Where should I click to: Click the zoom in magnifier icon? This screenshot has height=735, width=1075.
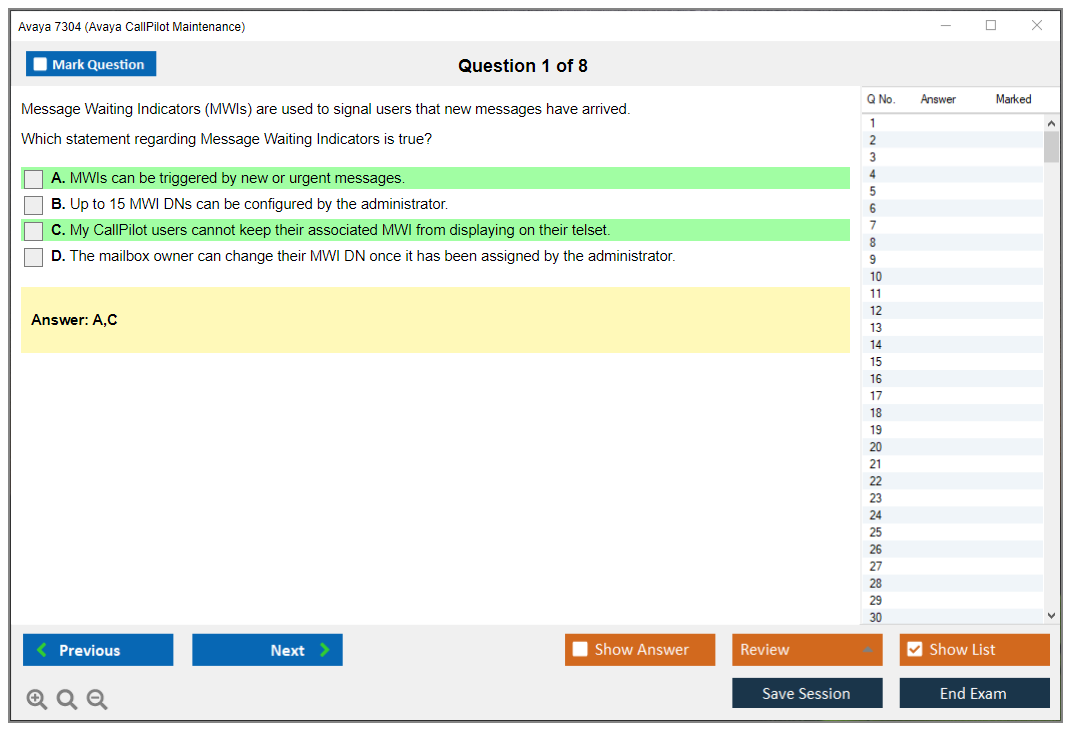pyautogui.click(x=36, y=700)
